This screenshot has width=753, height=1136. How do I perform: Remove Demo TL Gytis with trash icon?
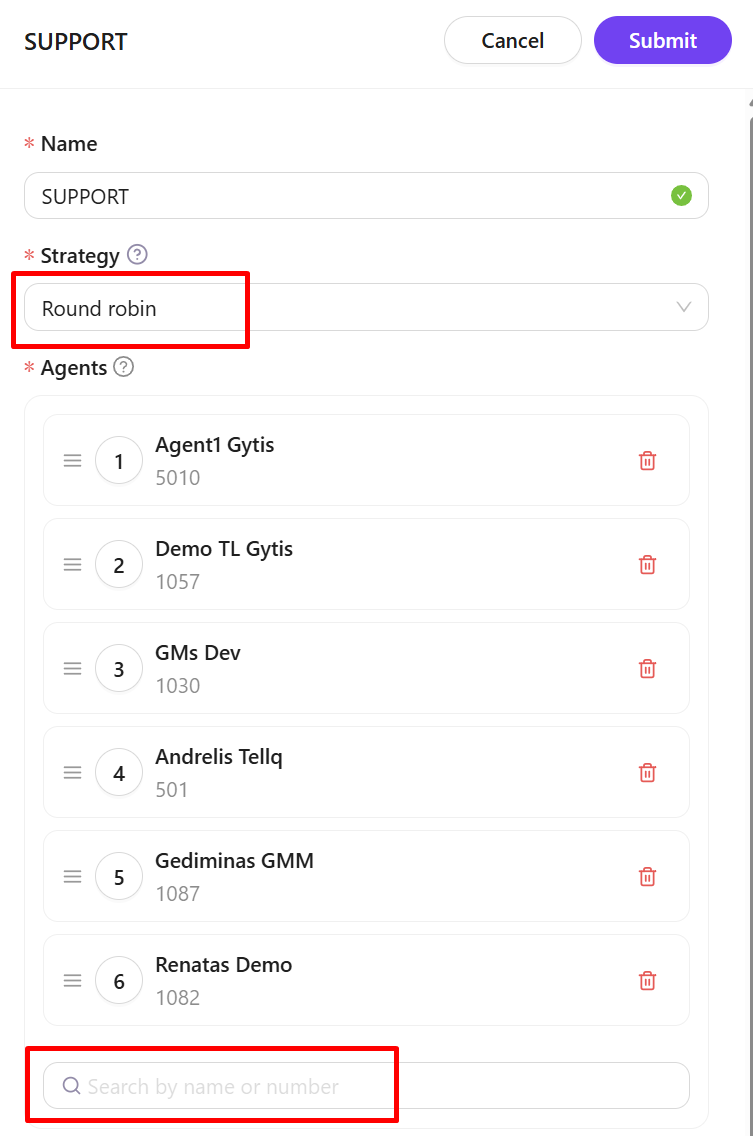point(647,565)
